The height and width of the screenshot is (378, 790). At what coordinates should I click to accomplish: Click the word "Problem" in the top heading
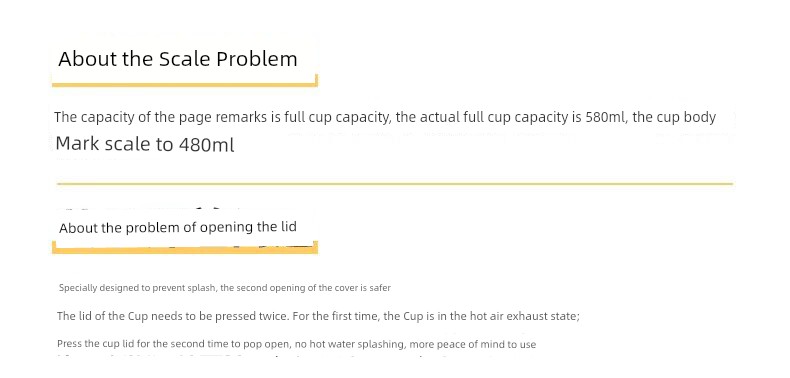click(257, 59)
